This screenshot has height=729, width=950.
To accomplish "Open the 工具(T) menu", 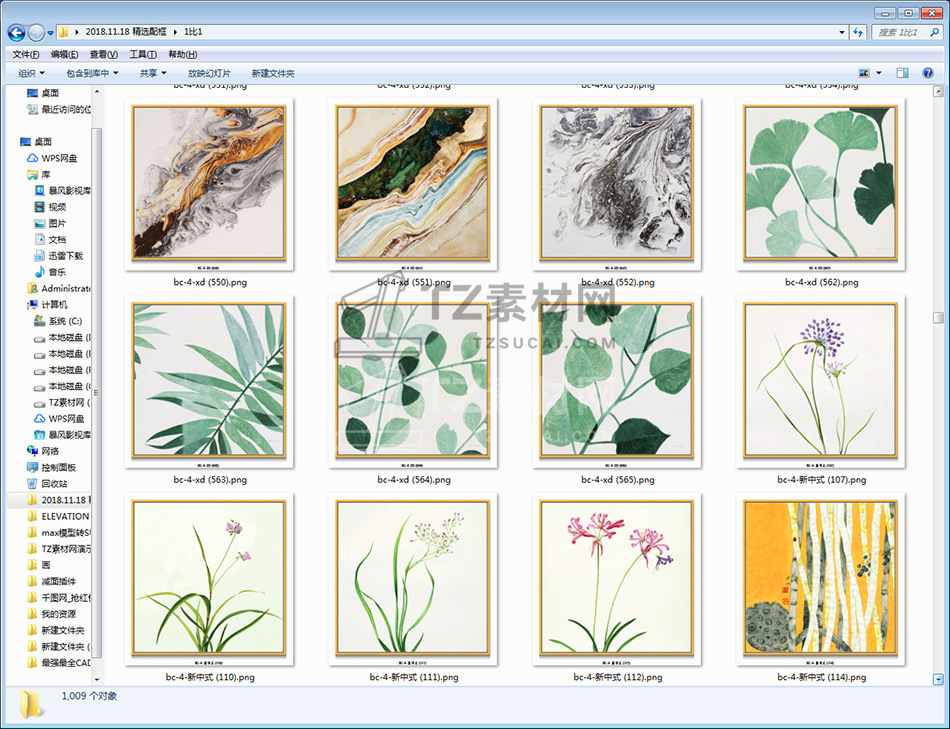I will click(x=143, y=54).
